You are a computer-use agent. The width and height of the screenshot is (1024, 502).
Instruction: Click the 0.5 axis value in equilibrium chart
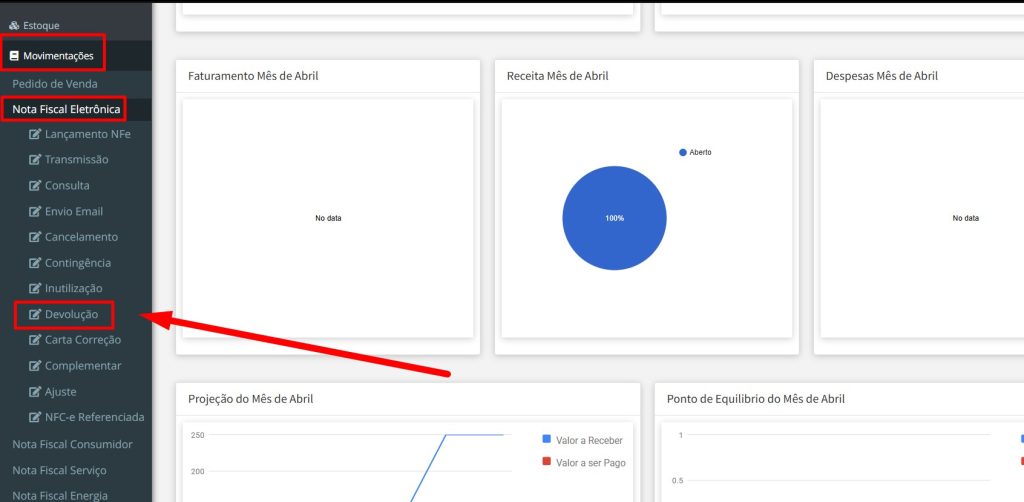coord(679,480)
